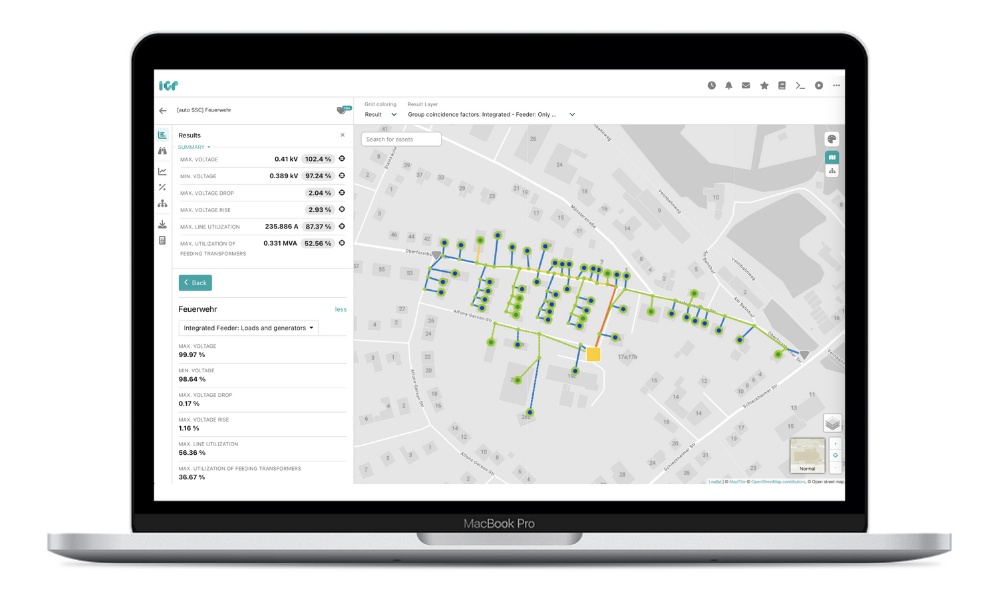Click the 99.97 % feeder max voltage
The image size is (1000, 600).
point(192,355)
